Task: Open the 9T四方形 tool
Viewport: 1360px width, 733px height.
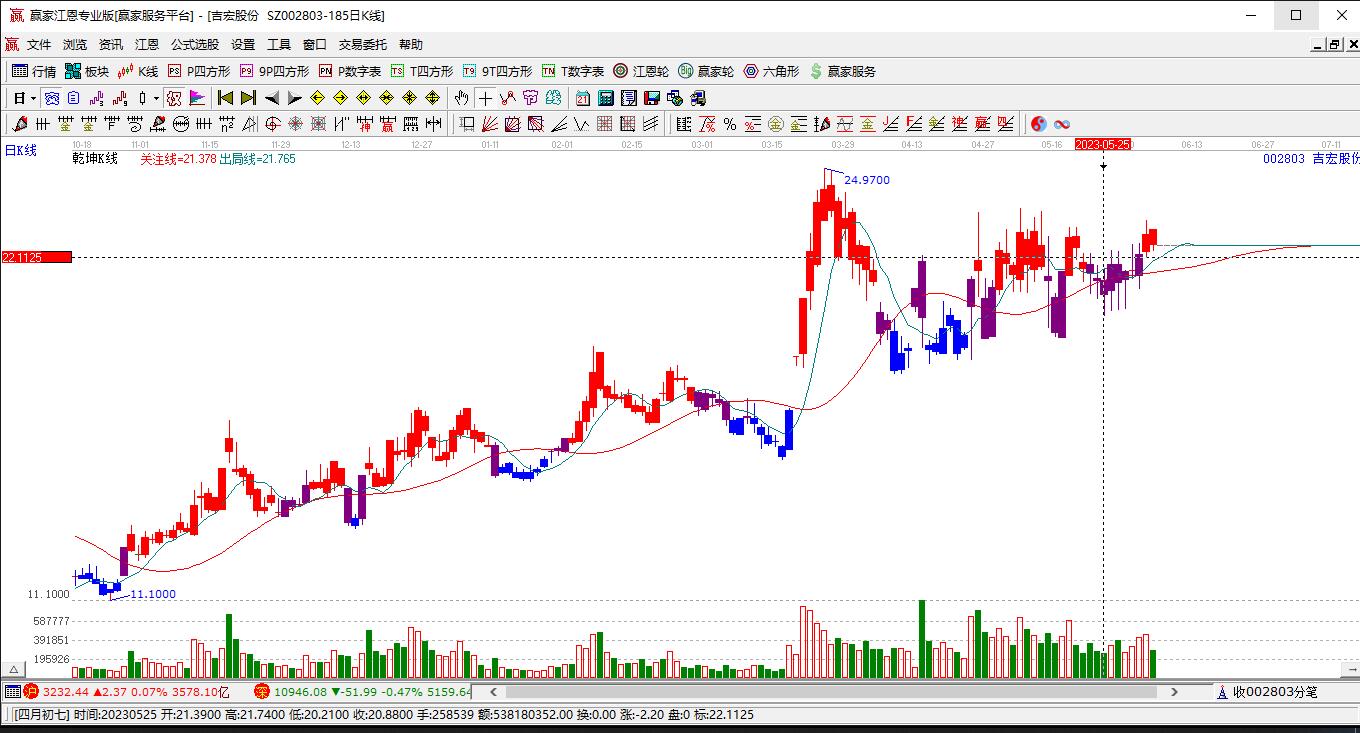Action: 497,71
